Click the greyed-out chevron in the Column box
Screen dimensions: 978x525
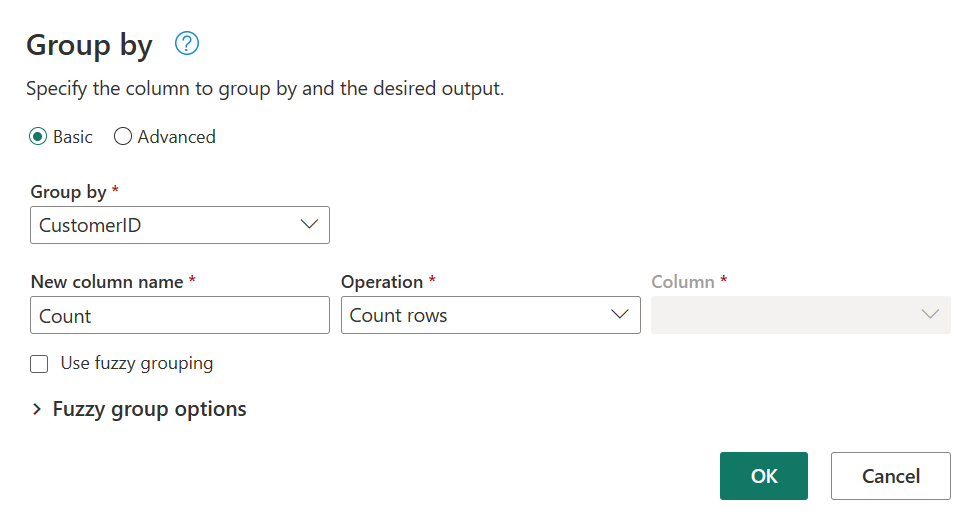930,315
